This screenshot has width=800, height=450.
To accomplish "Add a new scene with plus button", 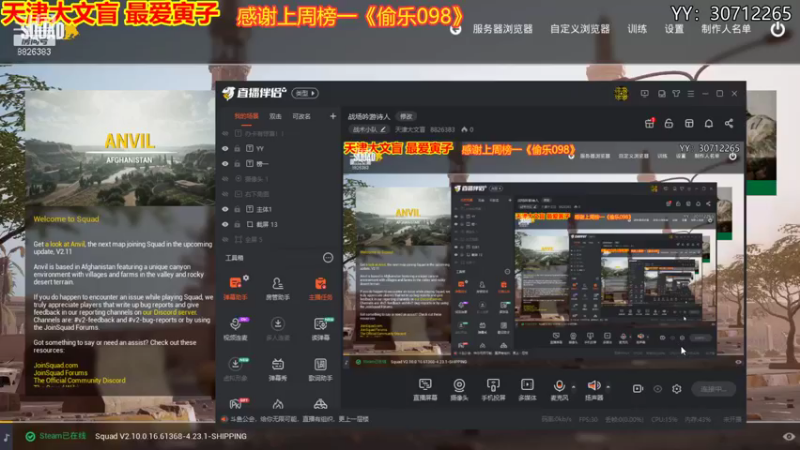I will [333, 116].
